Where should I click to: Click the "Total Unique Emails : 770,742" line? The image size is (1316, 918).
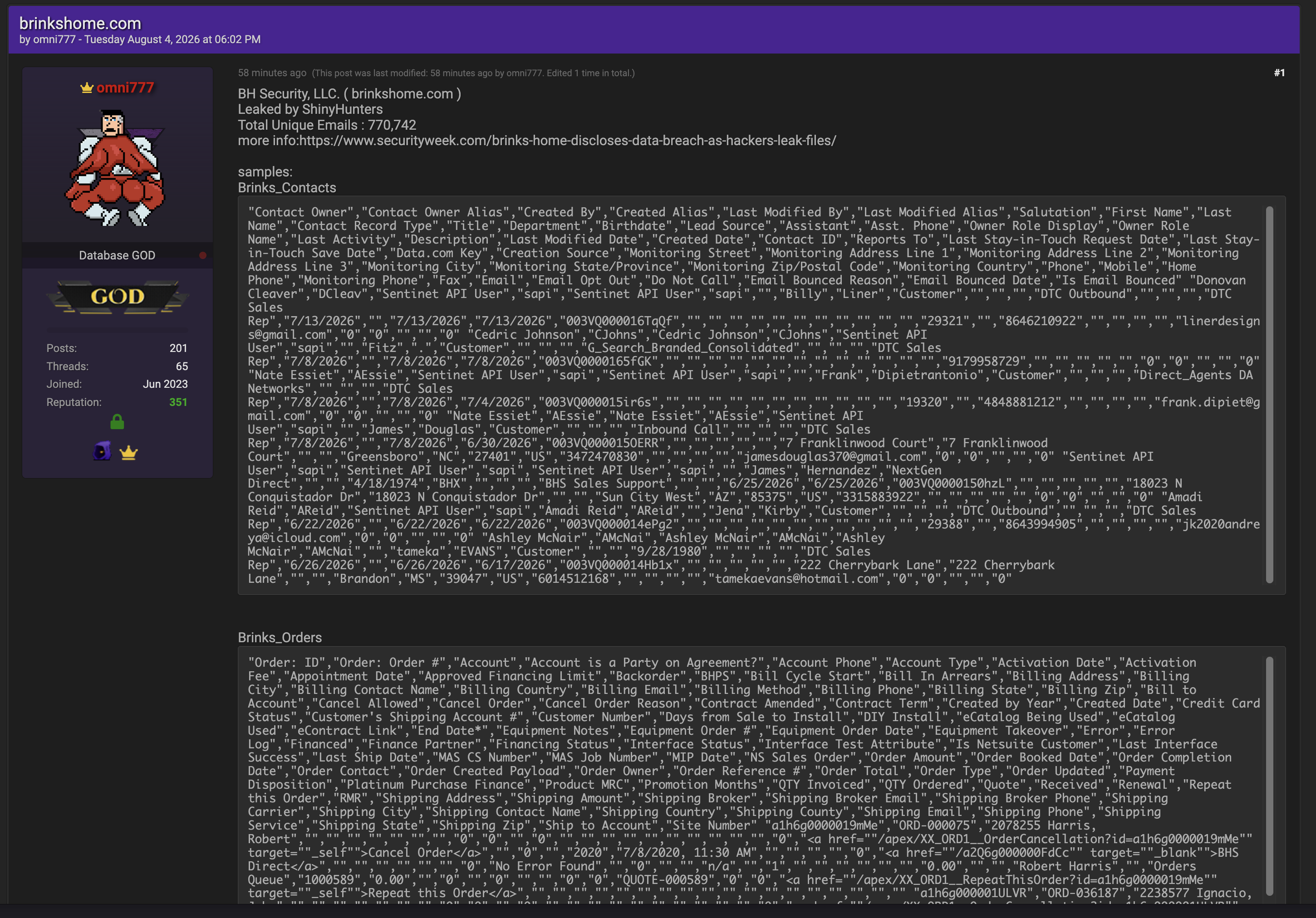[327, 125]
